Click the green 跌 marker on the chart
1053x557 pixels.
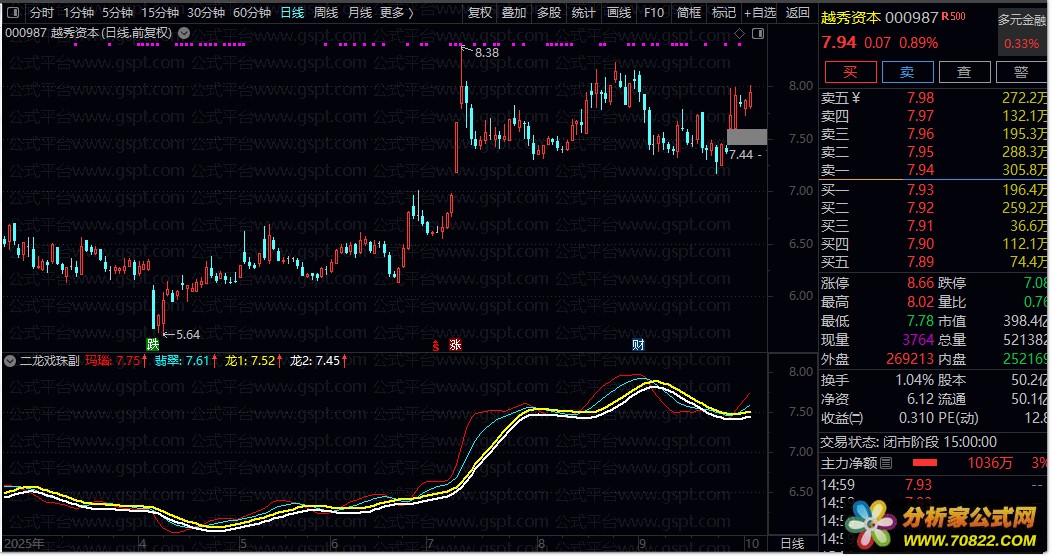tap(153, 344)
